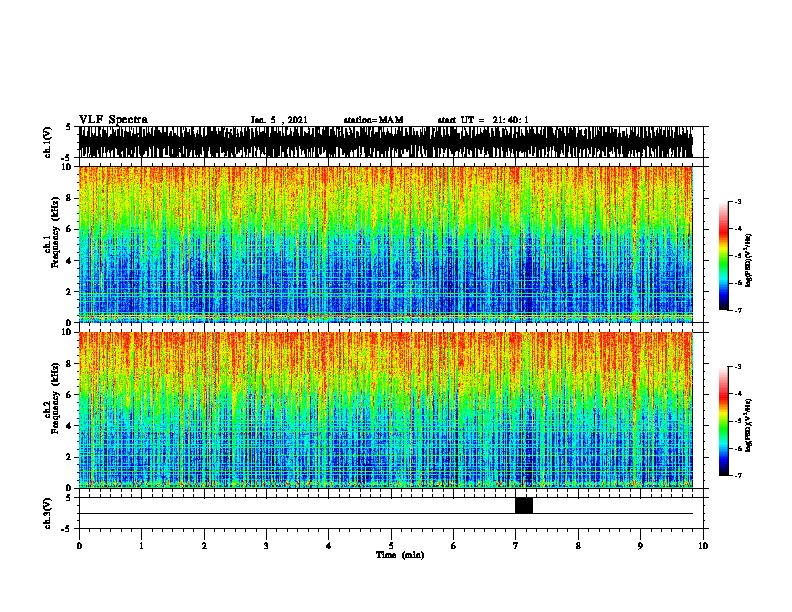
Task: Click the "0" tick on the time axis
Action: click(79, 546)
